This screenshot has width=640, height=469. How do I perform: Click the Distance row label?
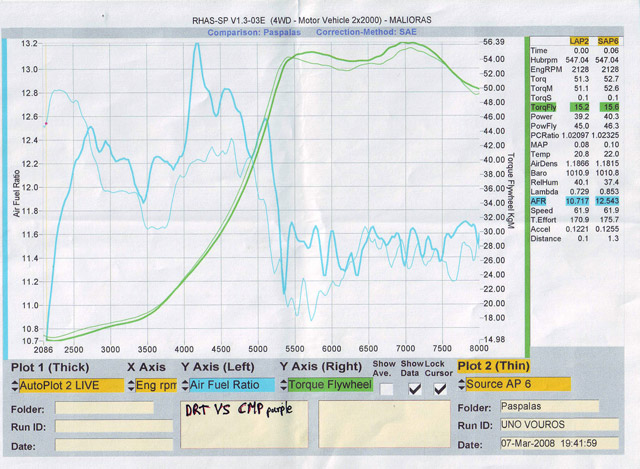[x=546, y=238]
